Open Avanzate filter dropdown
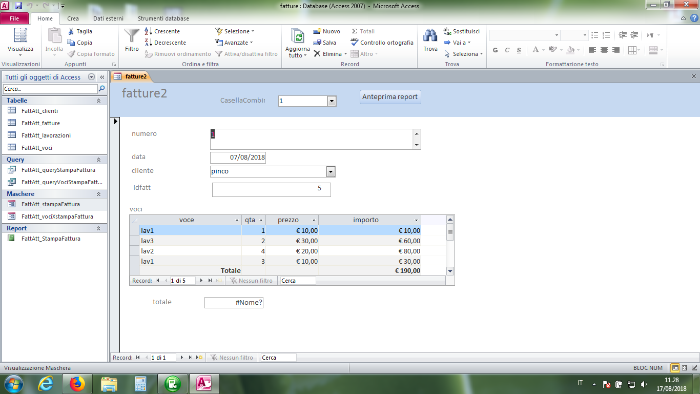This screenshot has height=394, width=700. 234,42
